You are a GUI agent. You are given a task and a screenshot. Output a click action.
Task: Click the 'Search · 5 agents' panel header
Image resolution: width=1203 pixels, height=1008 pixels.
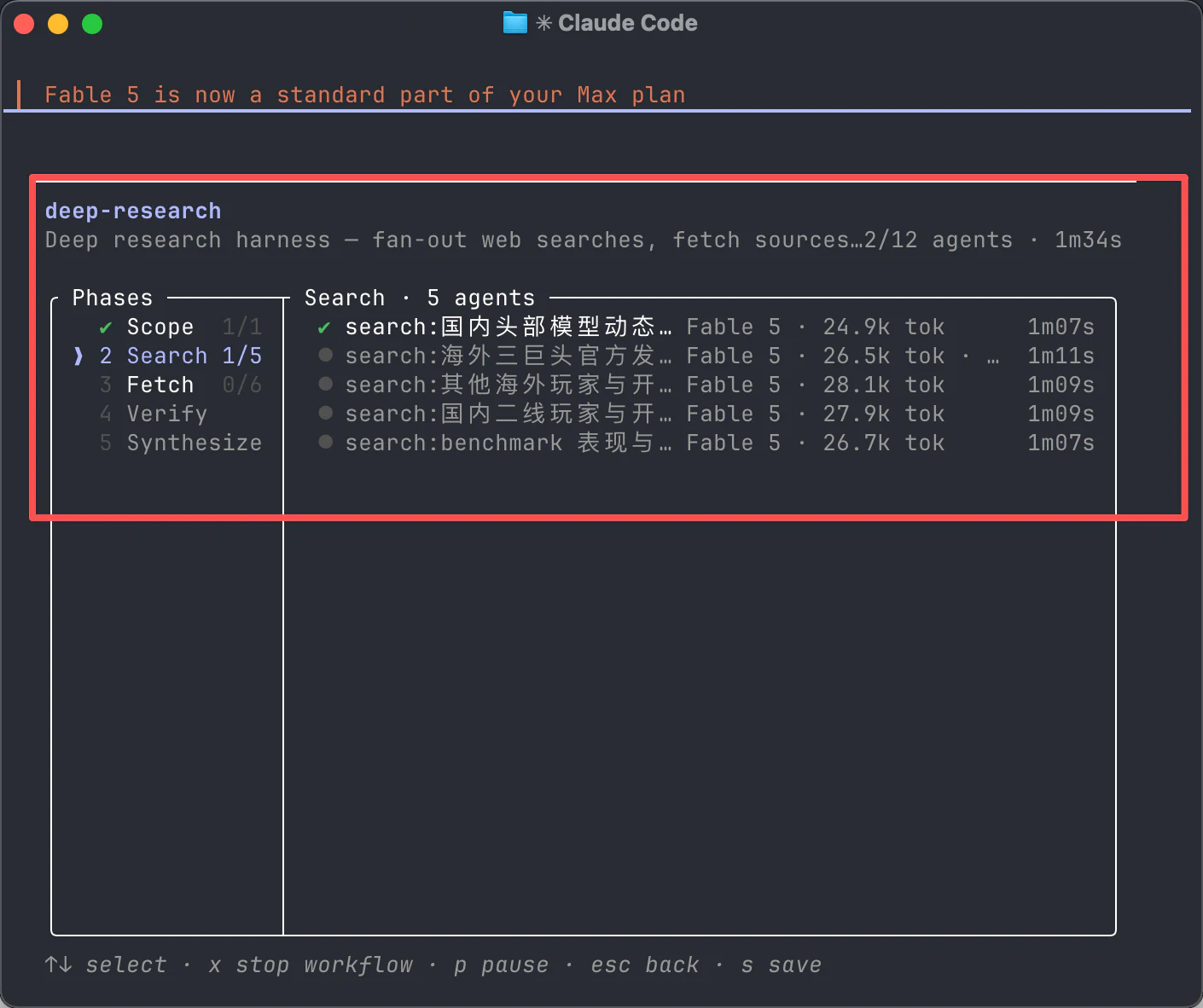click(420, 298)
